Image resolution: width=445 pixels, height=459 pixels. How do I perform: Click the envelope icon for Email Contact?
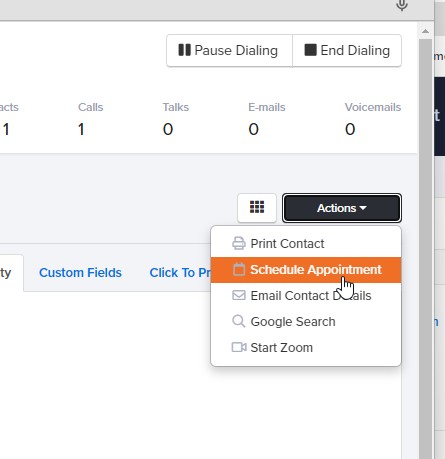point(239,295)
